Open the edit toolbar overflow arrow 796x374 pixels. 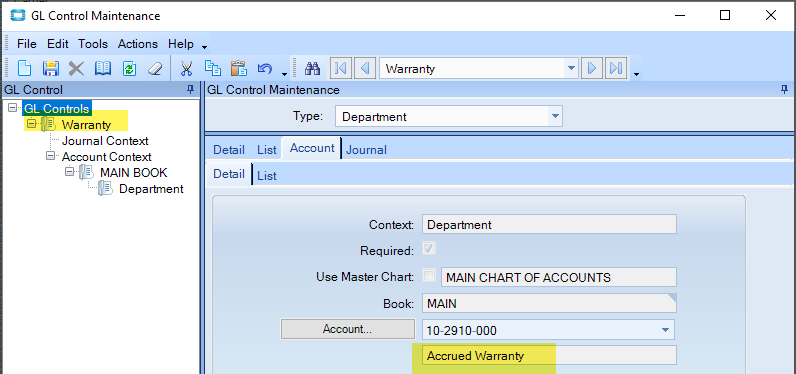click(x=284, y=75)
